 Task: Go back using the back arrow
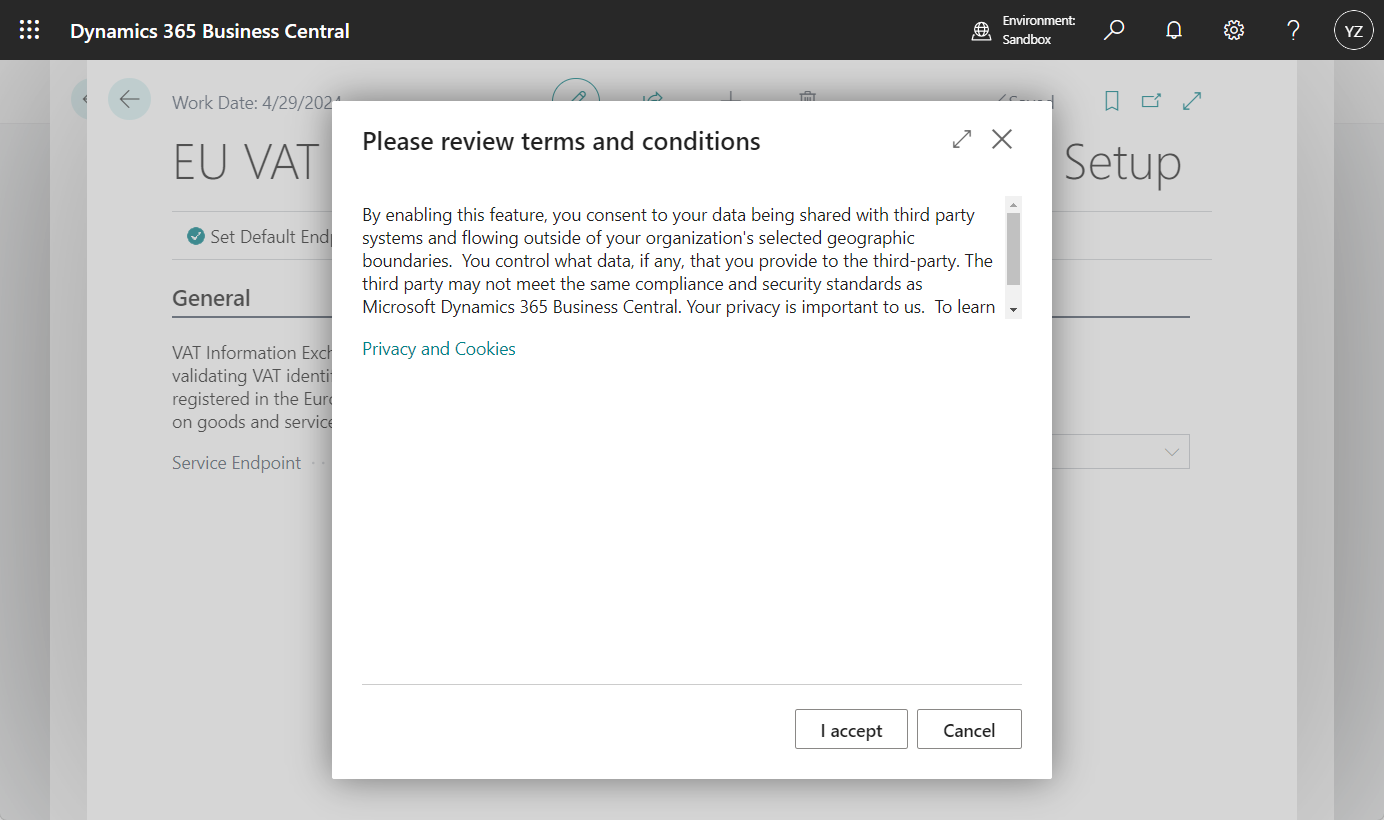point(129,100)
